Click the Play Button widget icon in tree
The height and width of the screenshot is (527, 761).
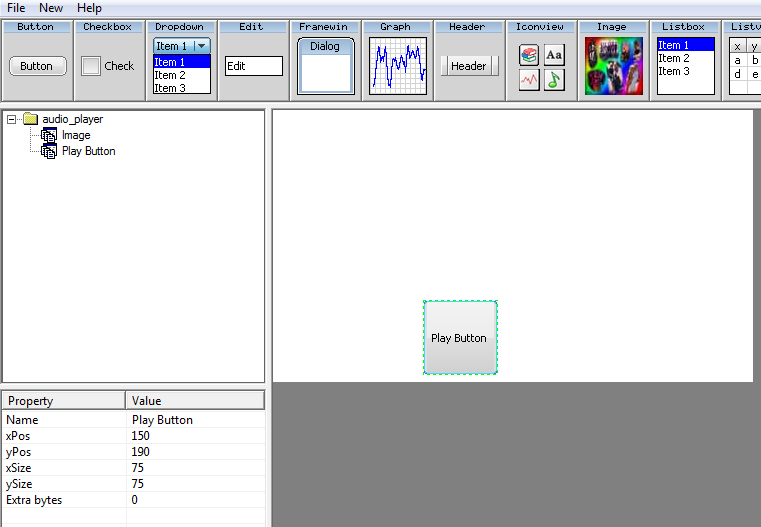49,151
